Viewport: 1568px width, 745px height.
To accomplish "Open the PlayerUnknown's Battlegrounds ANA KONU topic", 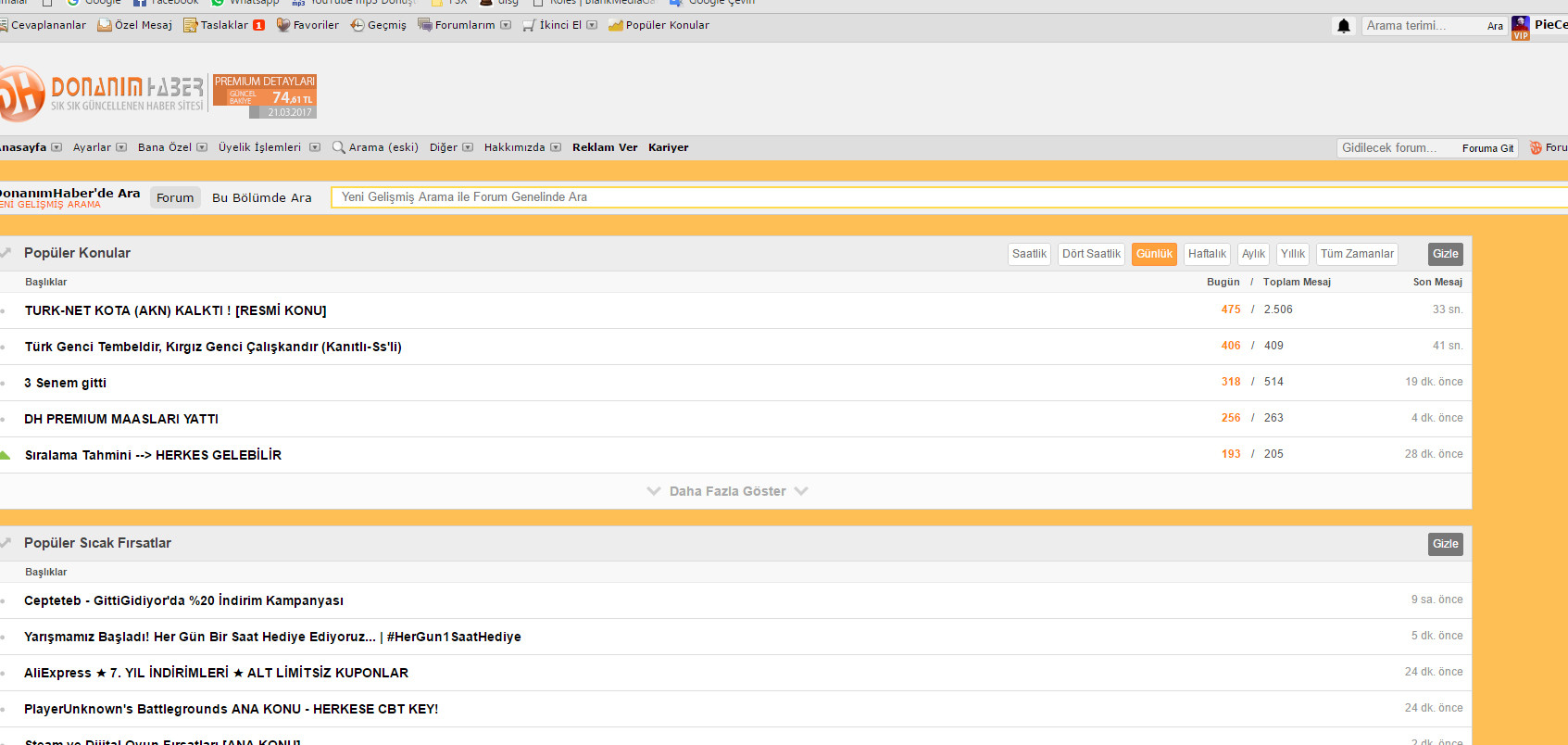I will pos(231,709).
